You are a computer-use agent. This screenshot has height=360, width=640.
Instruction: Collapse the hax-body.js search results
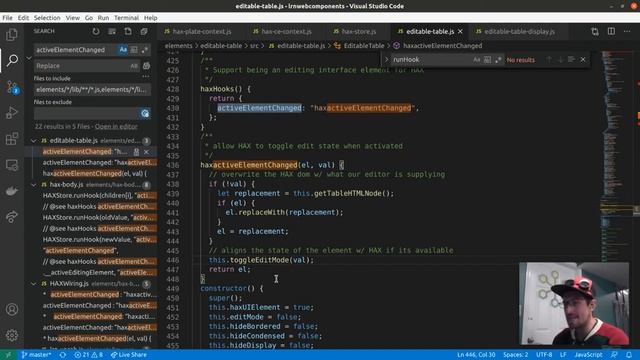pyautogui.click(x=33, y=185)
